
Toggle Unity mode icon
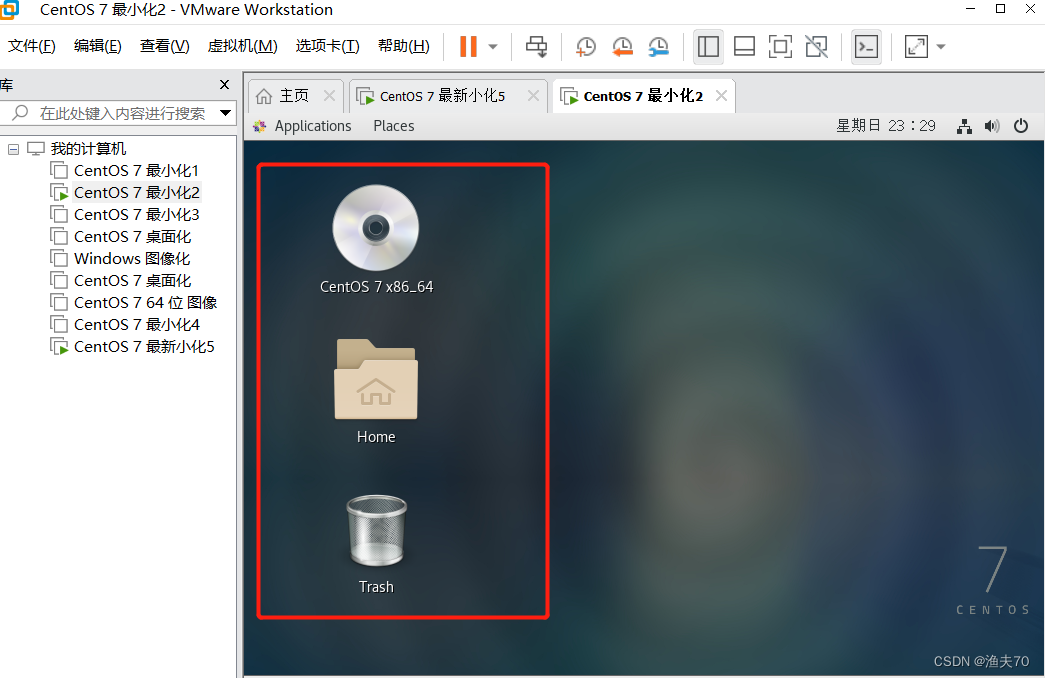pos(816,47)
